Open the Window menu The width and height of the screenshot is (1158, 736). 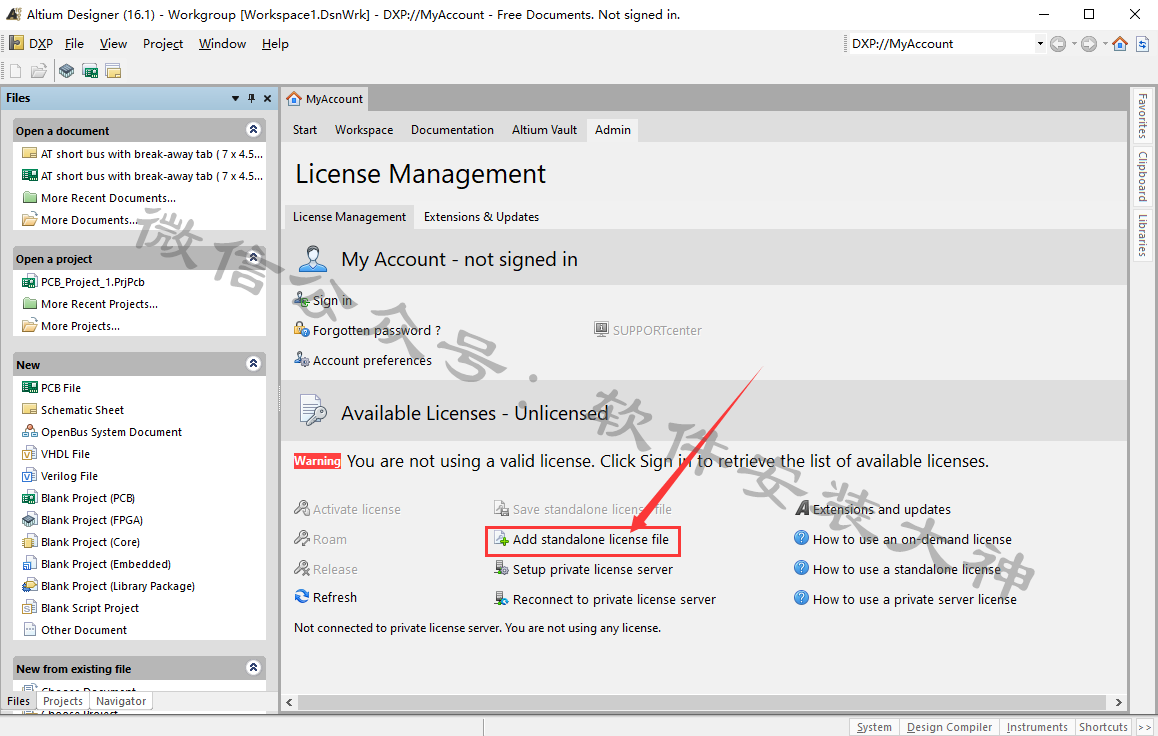222,44
